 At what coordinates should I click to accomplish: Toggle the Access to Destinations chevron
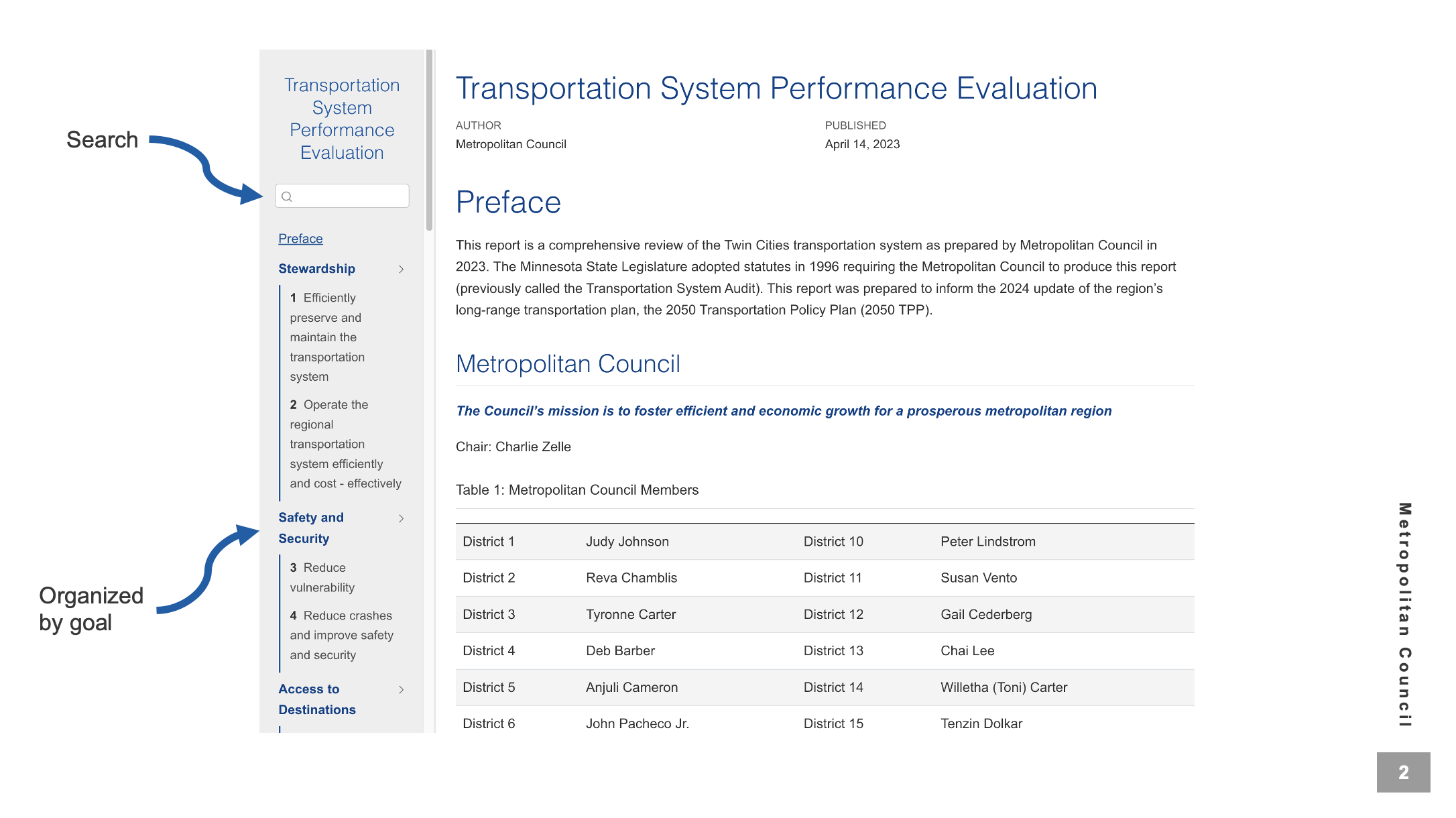click(x=401, y=689)
